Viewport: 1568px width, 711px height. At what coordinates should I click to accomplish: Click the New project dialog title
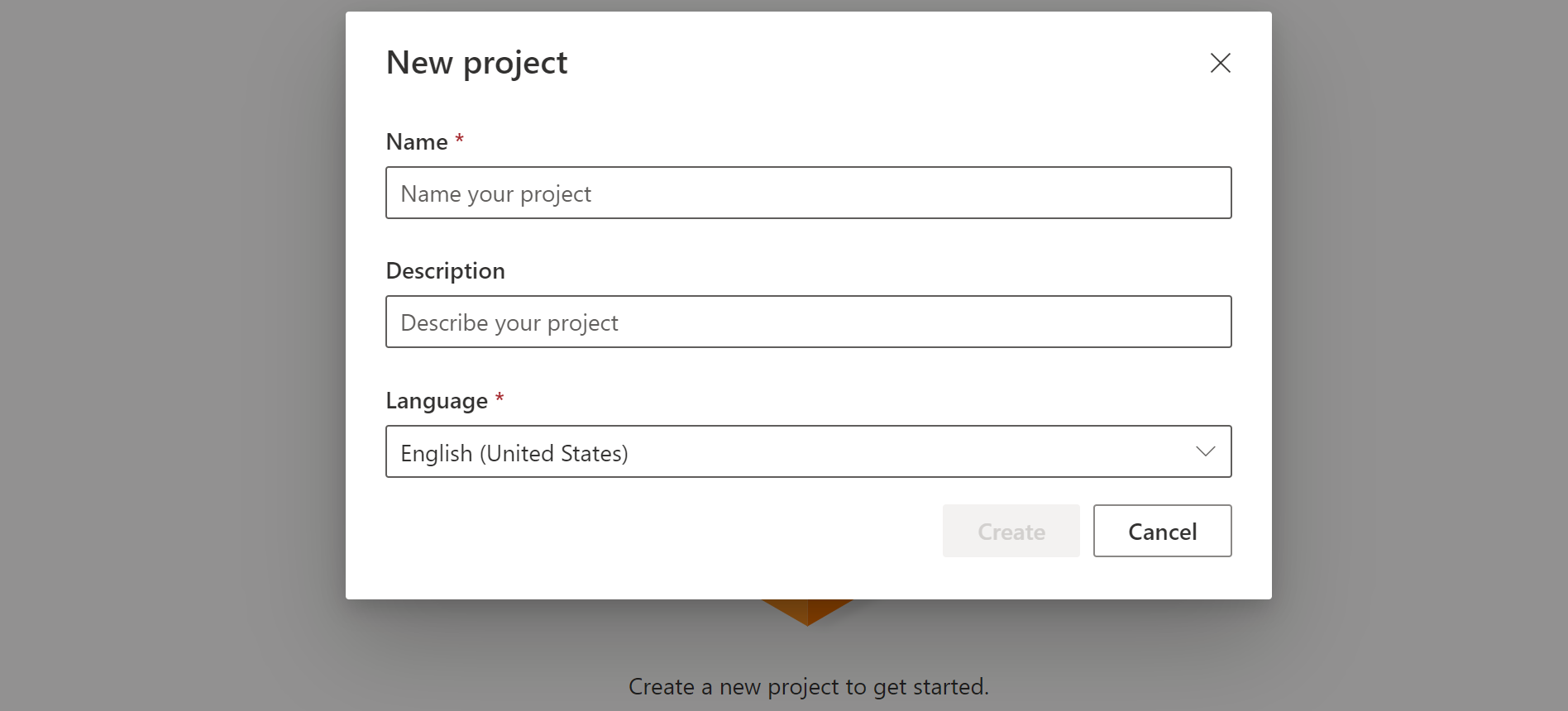coord(476,62)
